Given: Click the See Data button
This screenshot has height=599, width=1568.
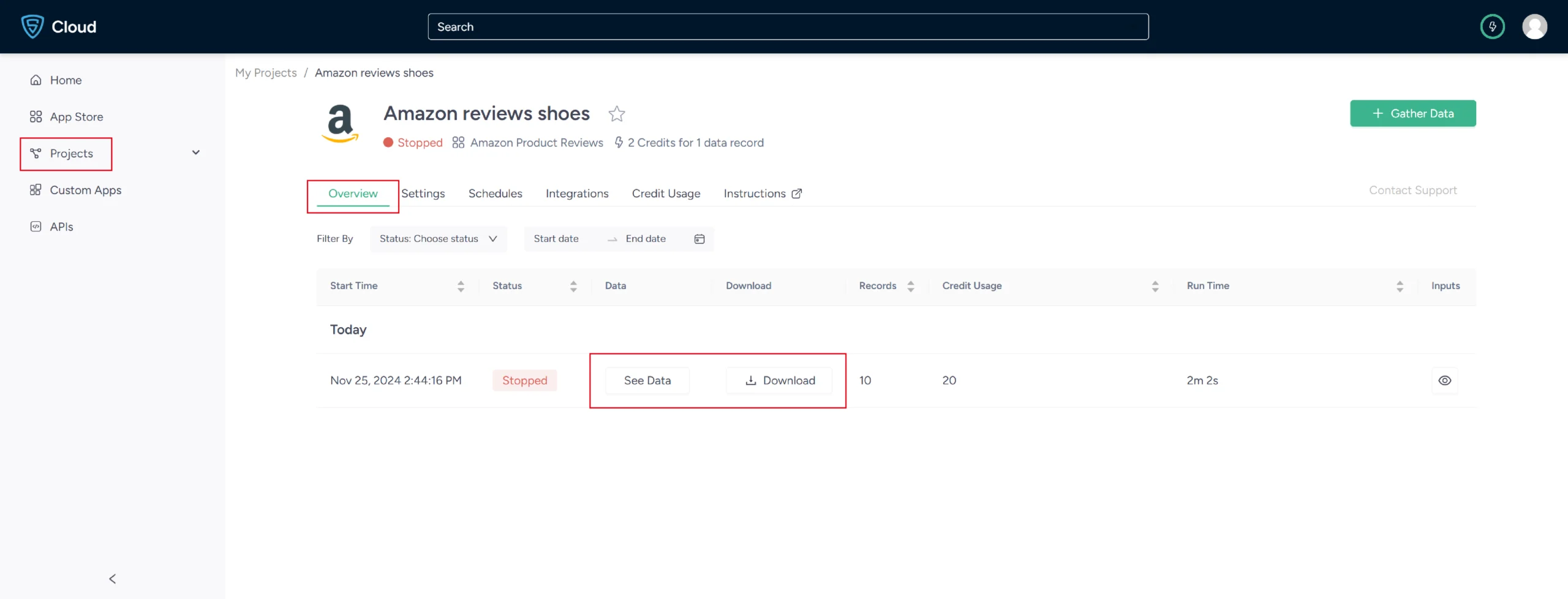Looking at the screenshot, I should point(647,380).
